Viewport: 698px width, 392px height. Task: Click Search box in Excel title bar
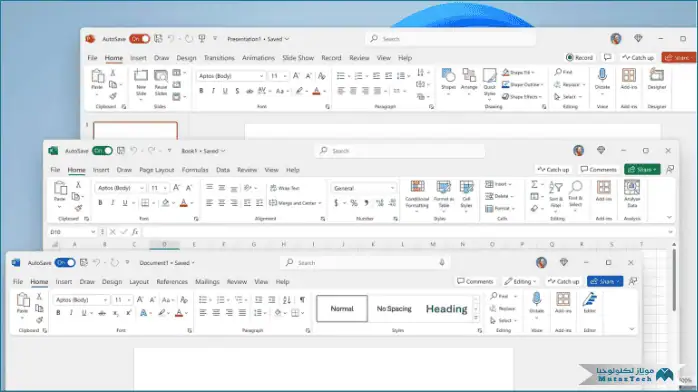pos(400,151)
